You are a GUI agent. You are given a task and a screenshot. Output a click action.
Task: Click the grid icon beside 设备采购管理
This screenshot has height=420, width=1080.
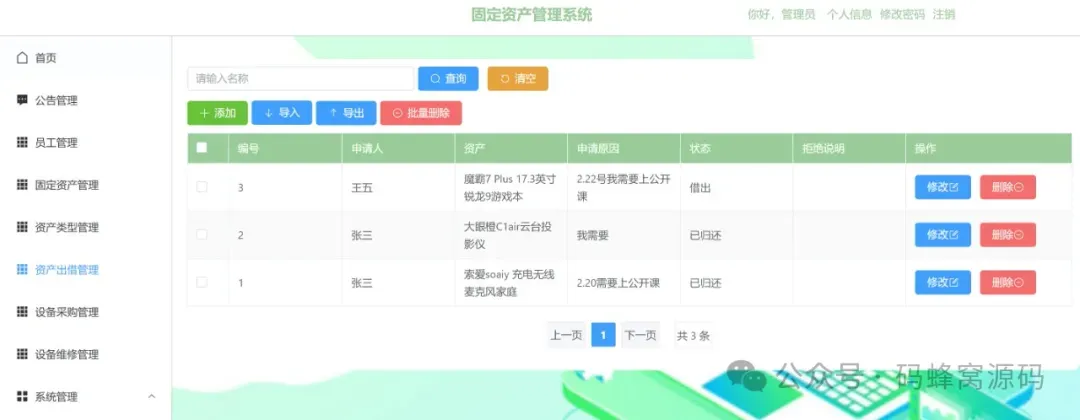point(22,312)
